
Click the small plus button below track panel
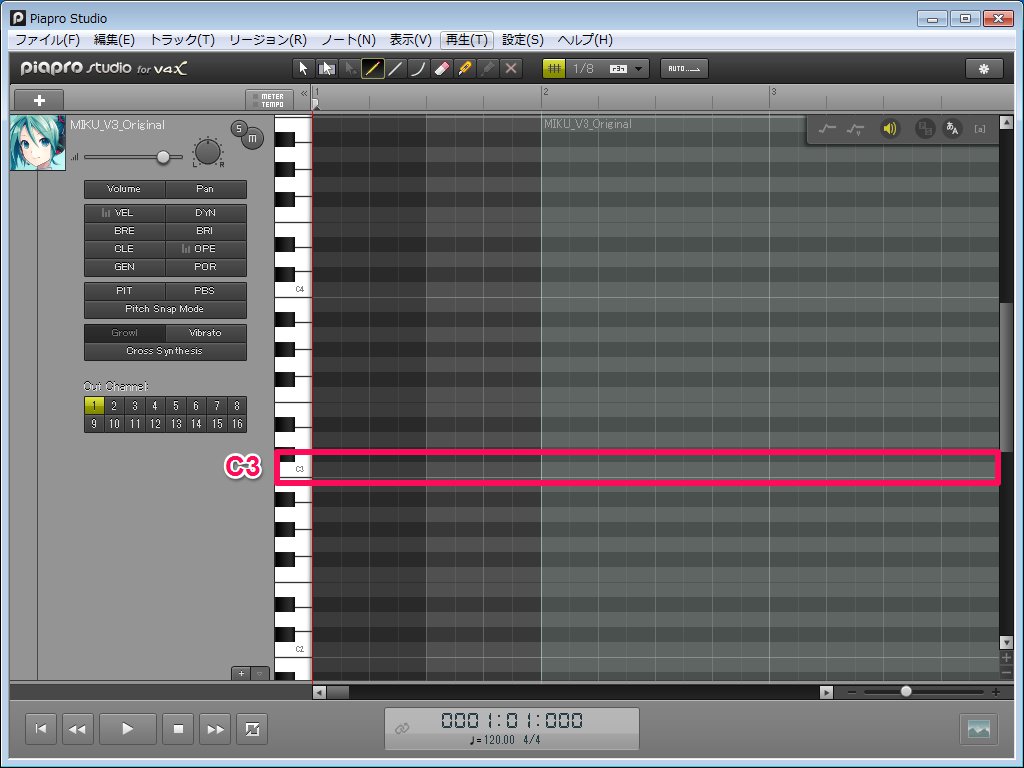click(241, 673)
